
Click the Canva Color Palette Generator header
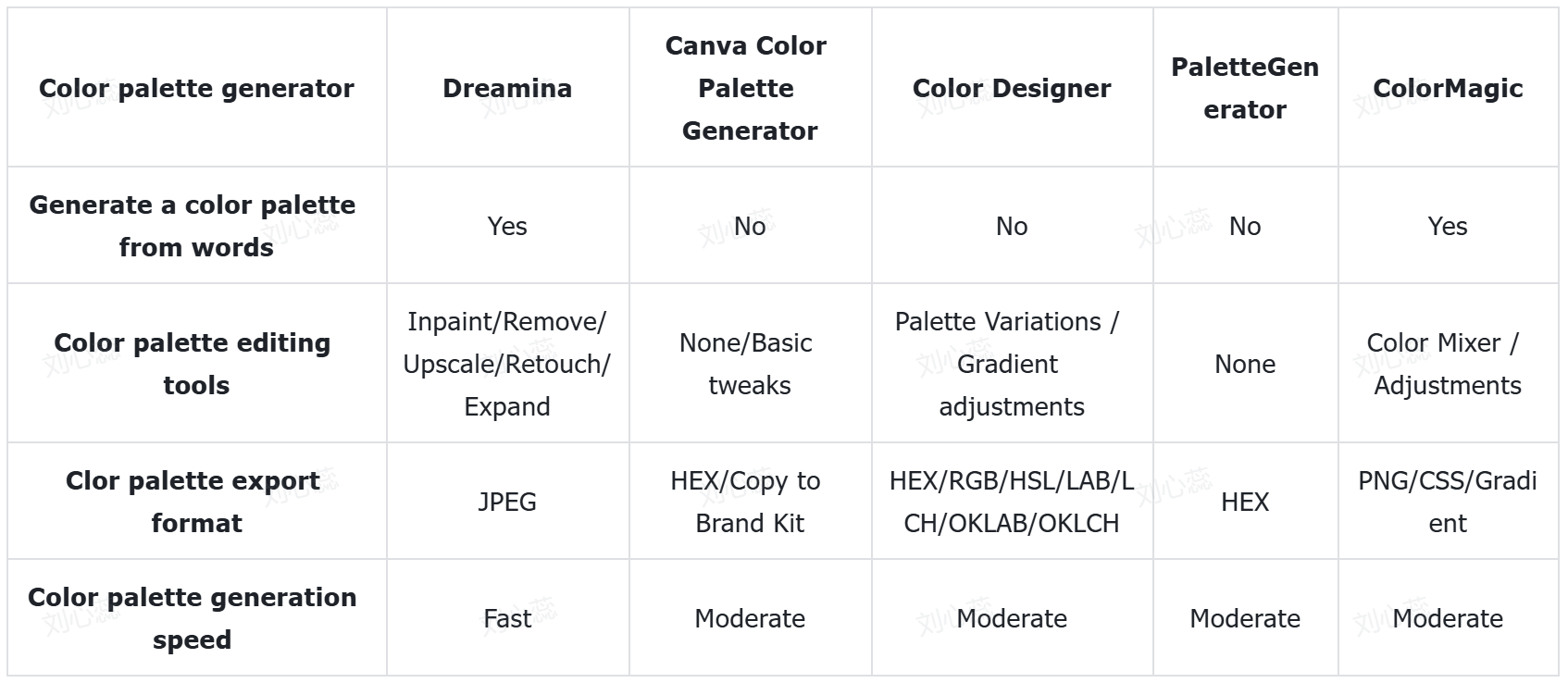tap(749, 88)
